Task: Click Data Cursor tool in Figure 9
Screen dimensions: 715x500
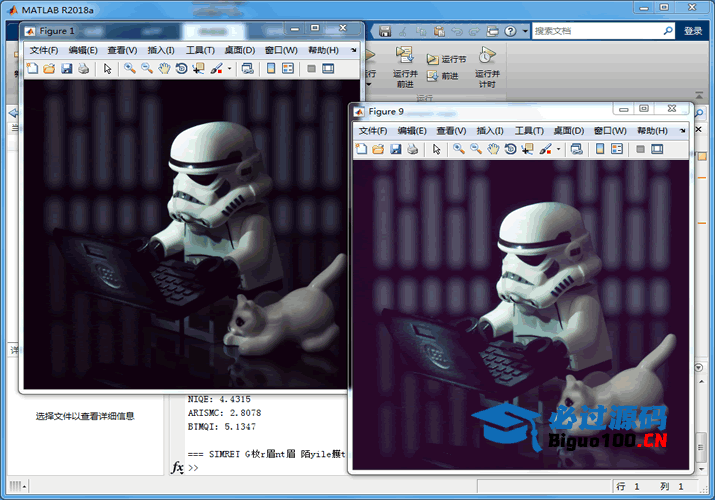Action: click(527, 149)
